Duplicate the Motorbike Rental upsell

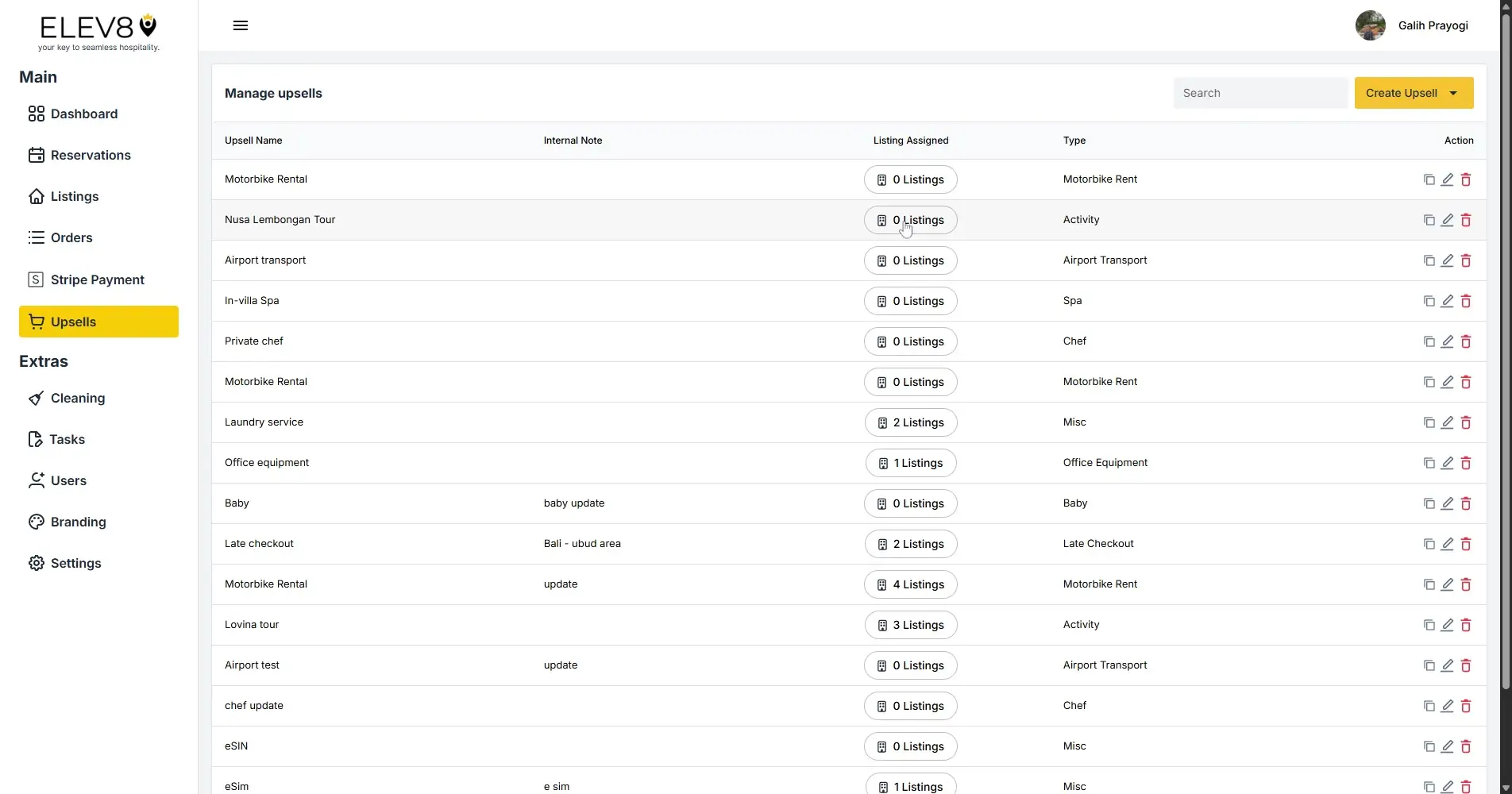pos(1429,179)
